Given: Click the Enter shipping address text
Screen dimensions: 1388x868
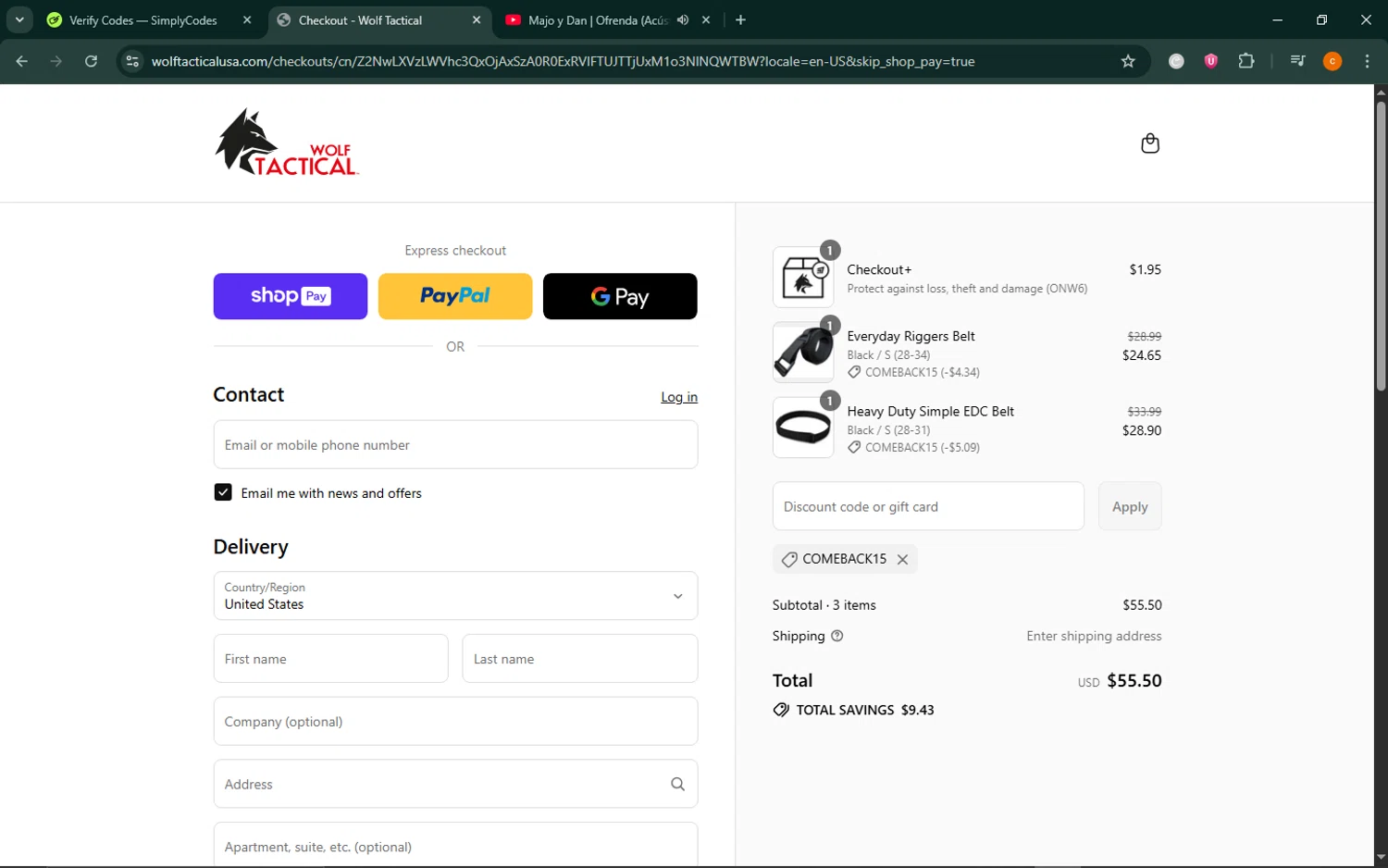Looking at the screenshot, I should pyautogui.click(x=1094, y=636).
